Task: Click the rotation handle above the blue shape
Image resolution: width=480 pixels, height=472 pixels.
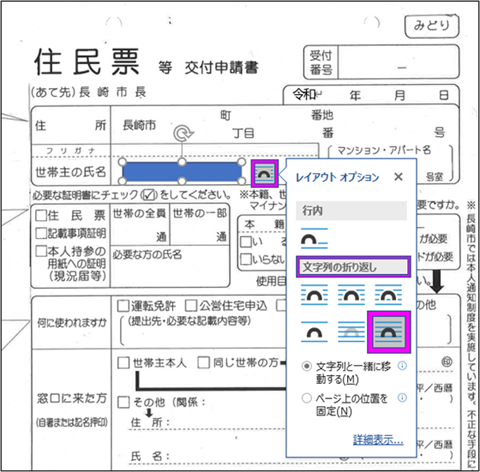Action: [182, 133]
